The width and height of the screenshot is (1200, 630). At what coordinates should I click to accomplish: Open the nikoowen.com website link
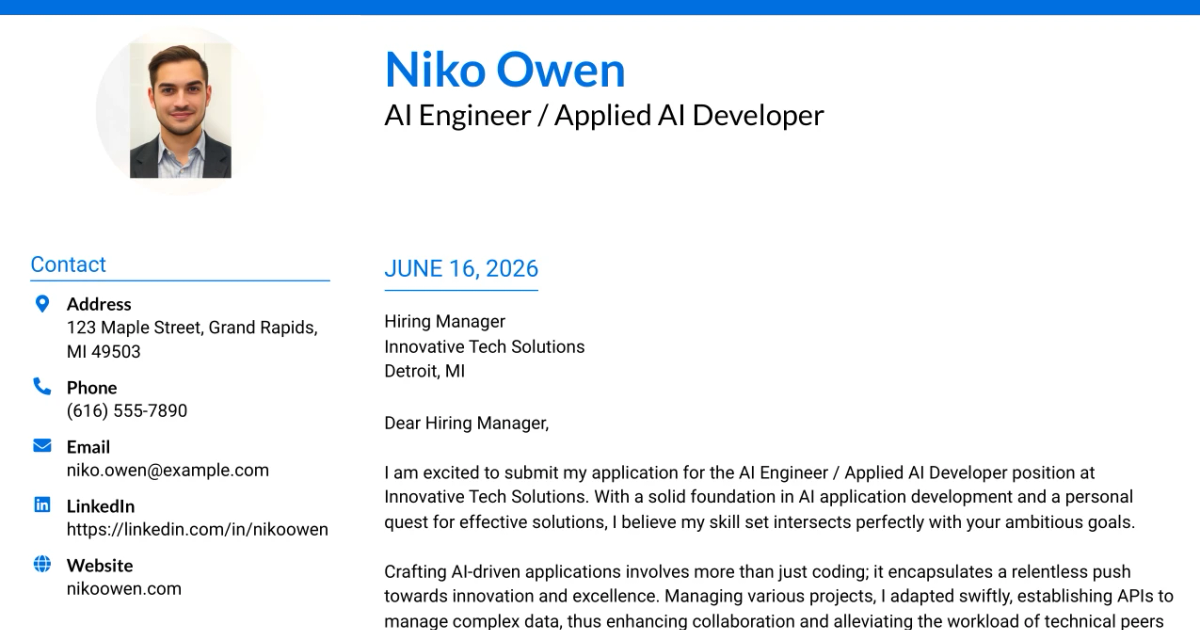tap(124, 588)
